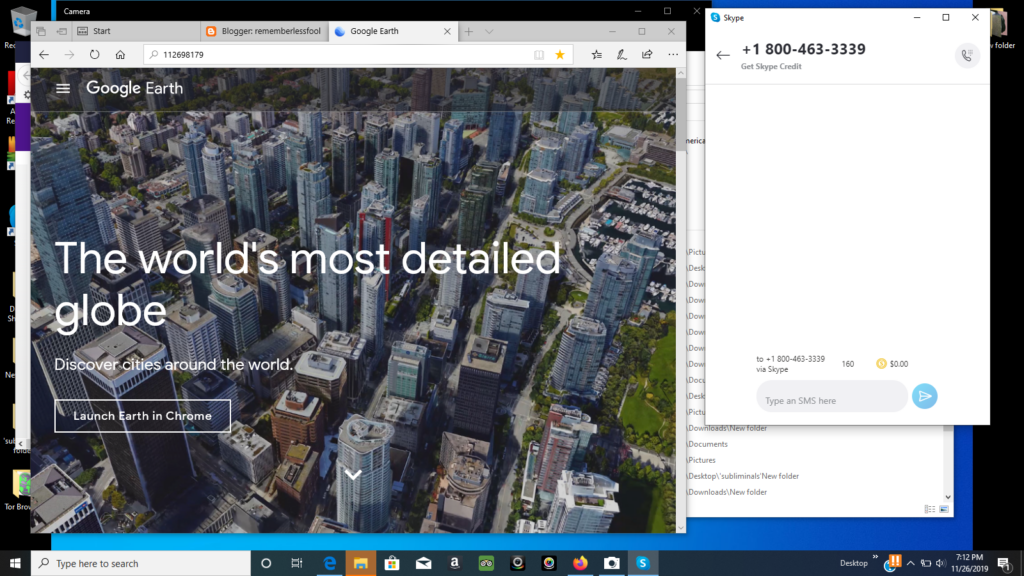Screen dimensions: 1024x576
Task: Share this page from Edge toolbar
Action: [647, 55]
